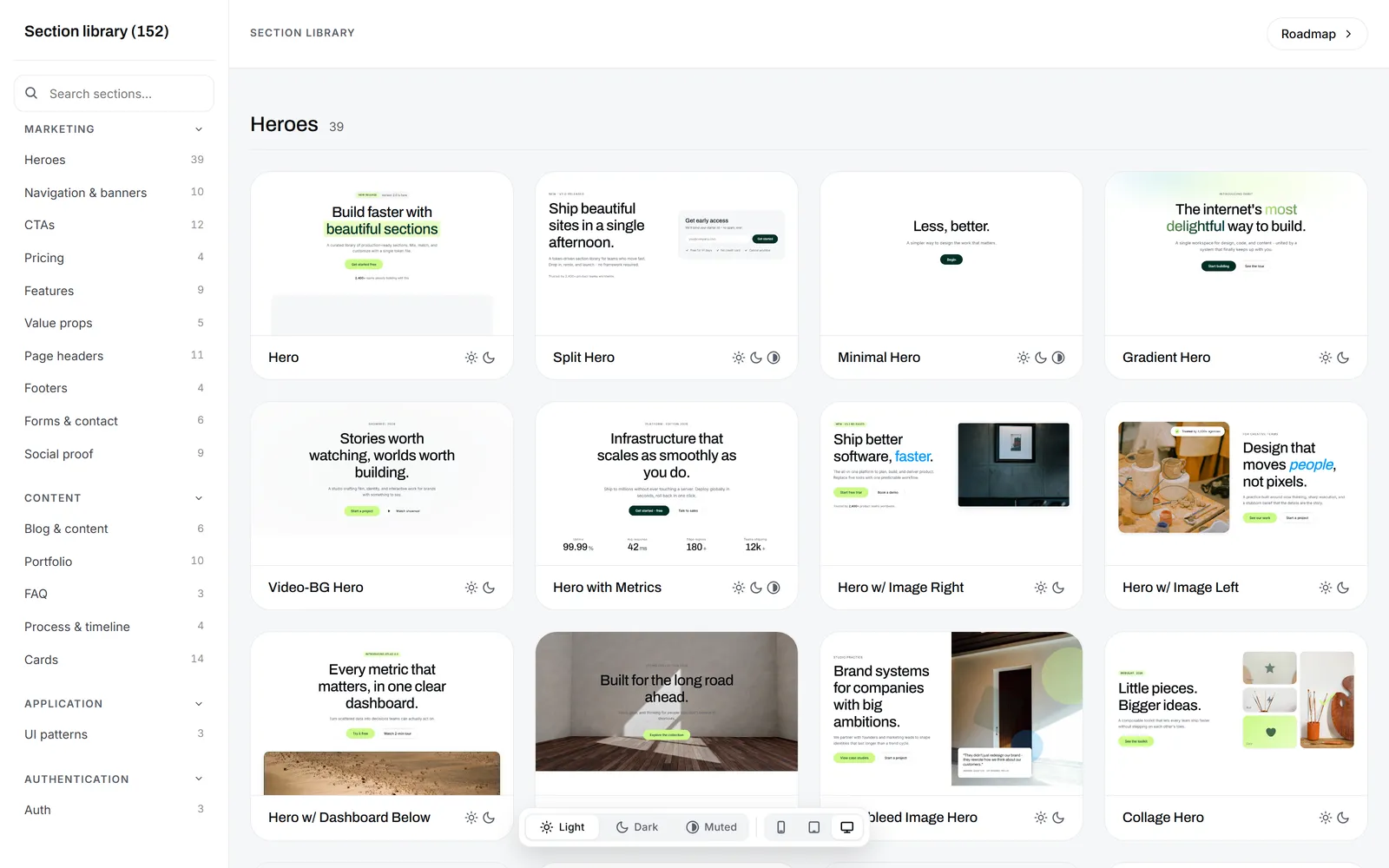This screenshot has height=868, width=1389.
Task: Click the muted half-circle icon on Split Hero card
Action: point(773,358)
